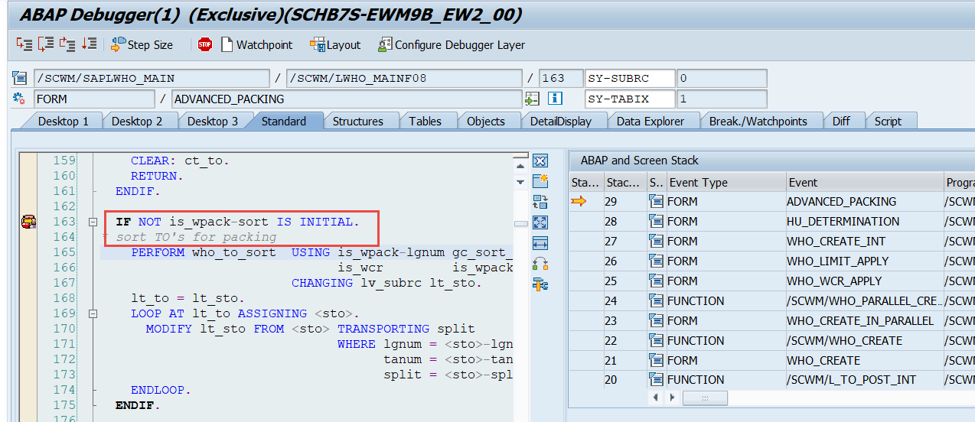Click the New Tool icon beside source editor

pyautogui.click(x=540, y=181)
